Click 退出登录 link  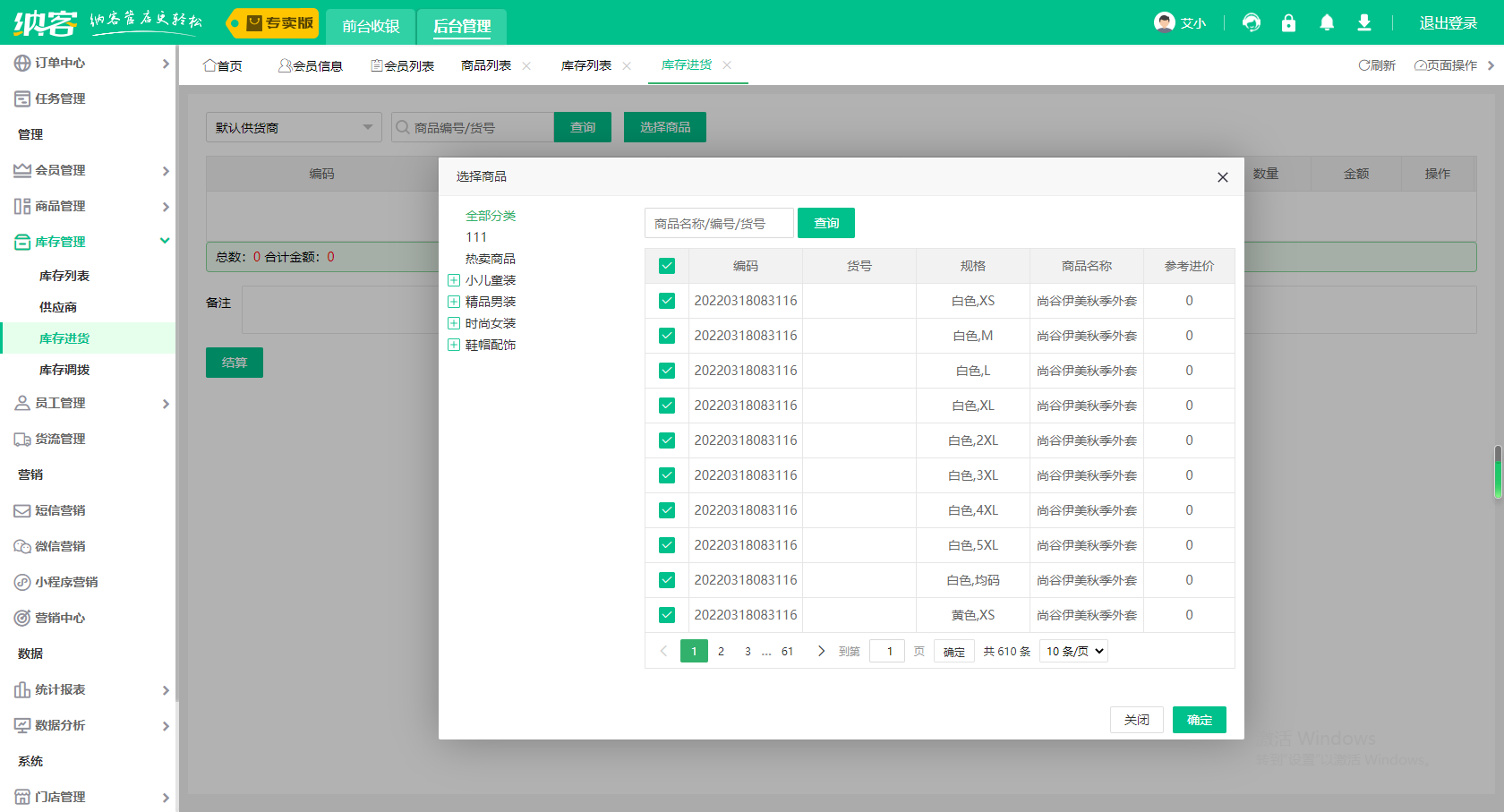pyautogui.click(x=1448, y=23)
